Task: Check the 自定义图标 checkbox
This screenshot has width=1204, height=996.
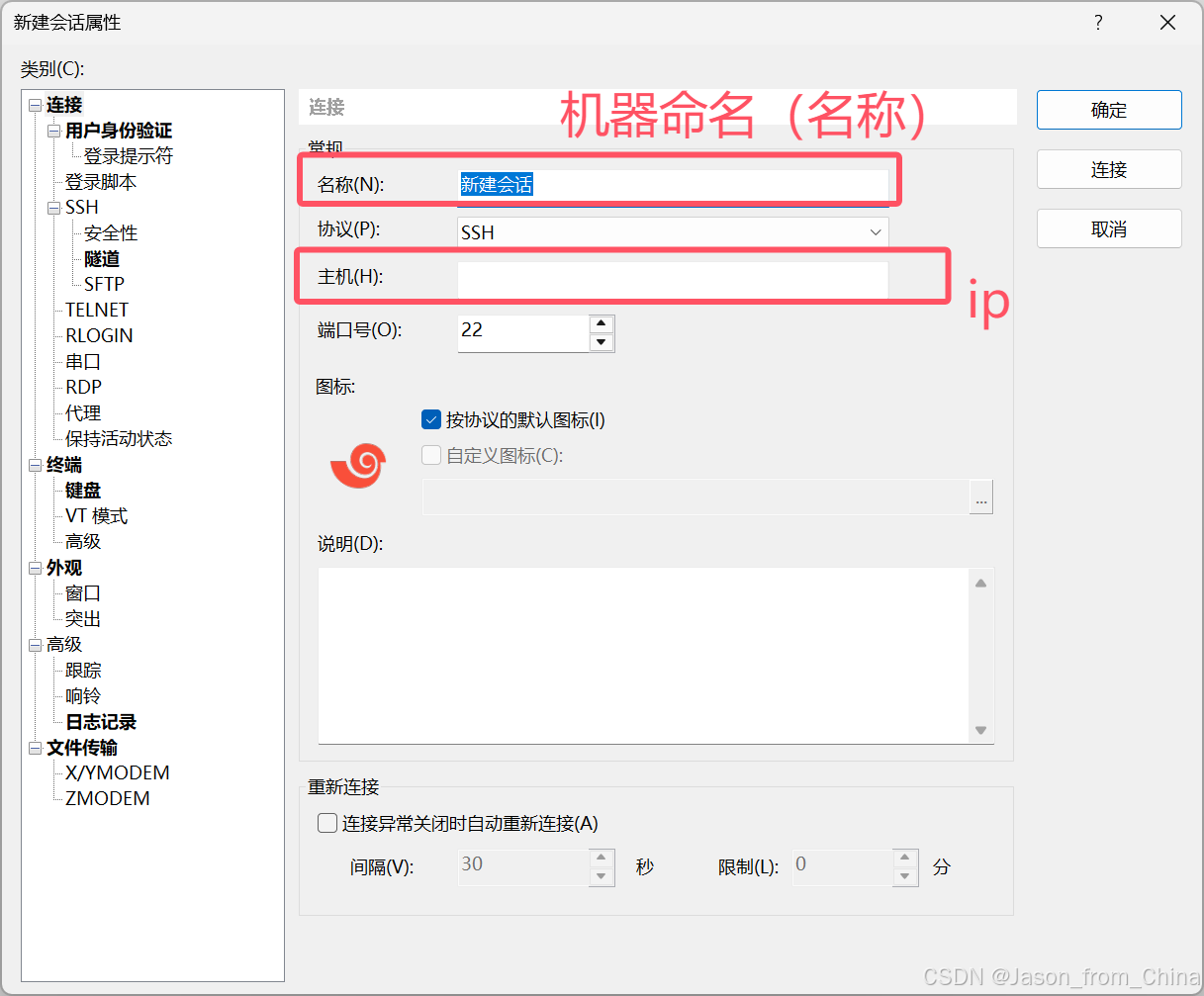Action: click(x=431, y=455)
